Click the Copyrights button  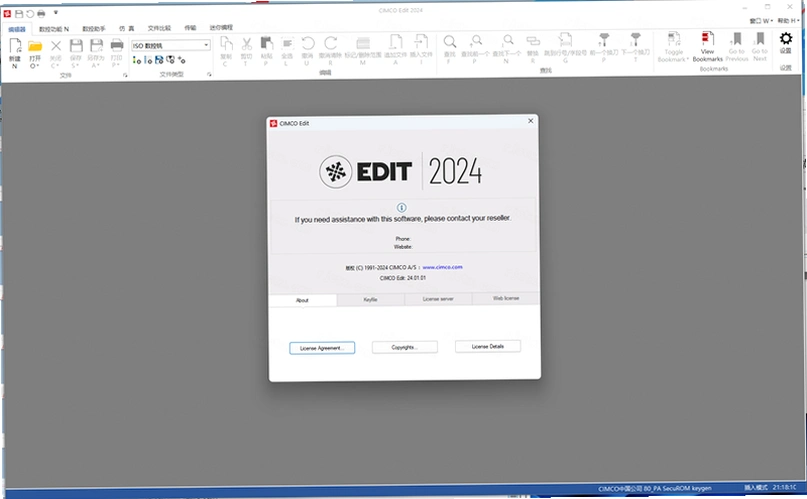(x=405, y=347)
